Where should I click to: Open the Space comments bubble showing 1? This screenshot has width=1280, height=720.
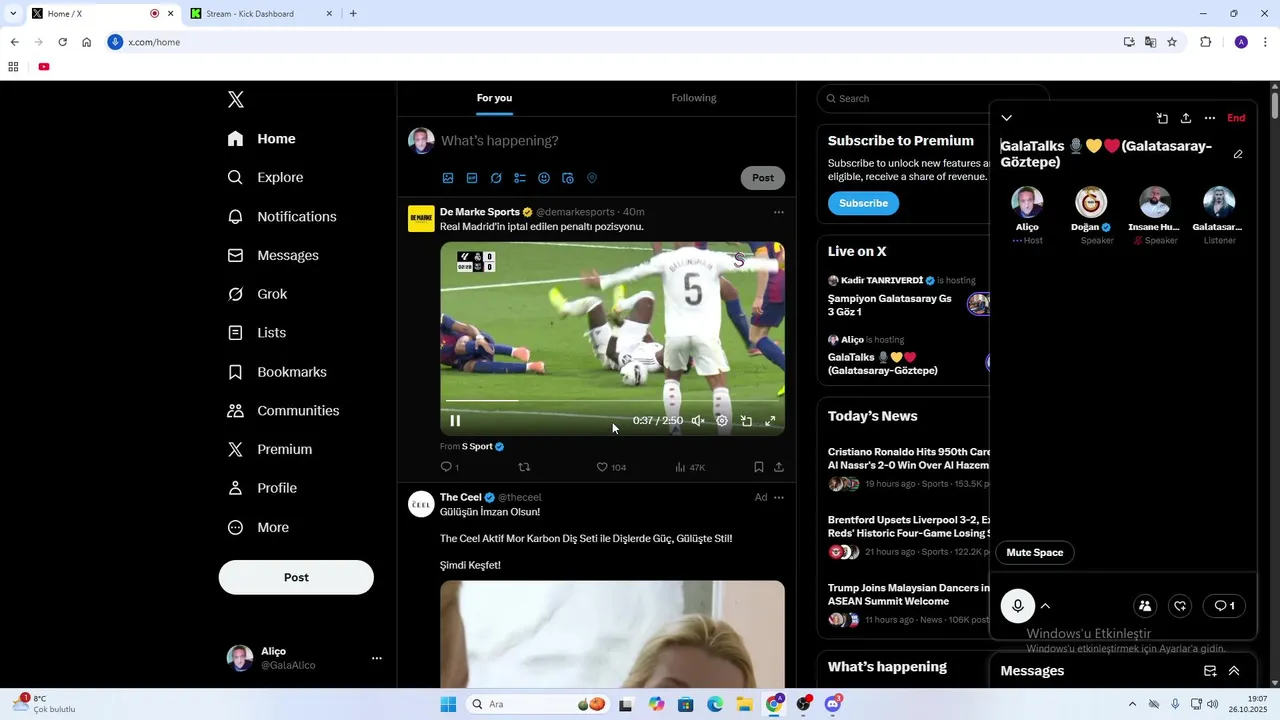click(x=1224, y=606)
